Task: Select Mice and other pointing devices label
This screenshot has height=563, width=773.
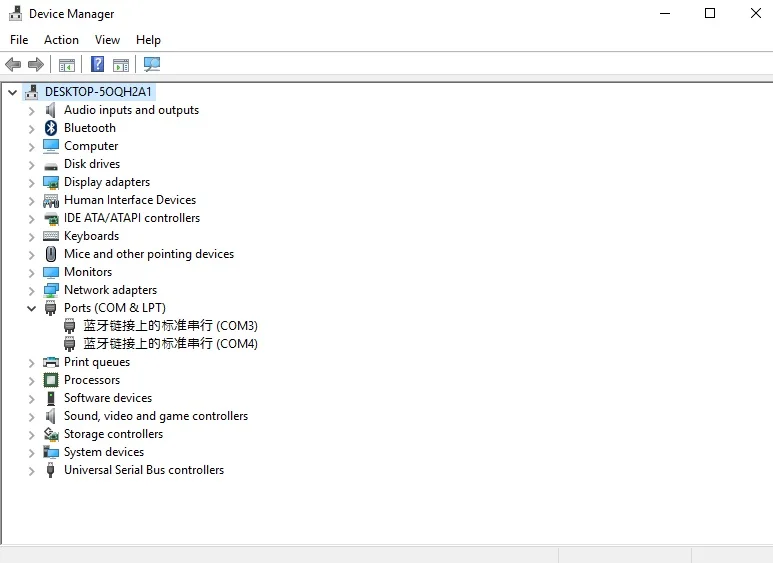Action: click(149, 254)
